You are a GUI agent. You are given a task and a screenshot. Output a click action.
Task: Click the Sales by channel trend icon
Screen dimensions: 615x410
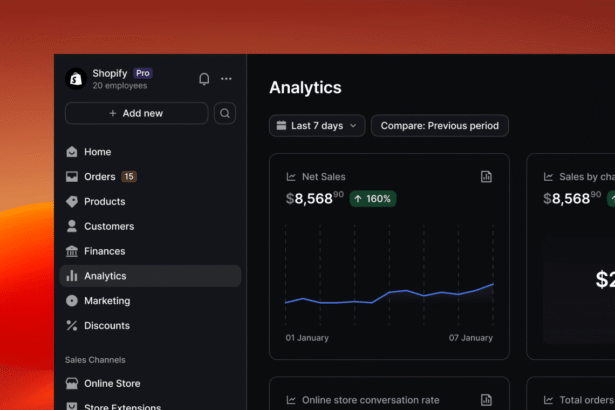(x=548, y=177)
